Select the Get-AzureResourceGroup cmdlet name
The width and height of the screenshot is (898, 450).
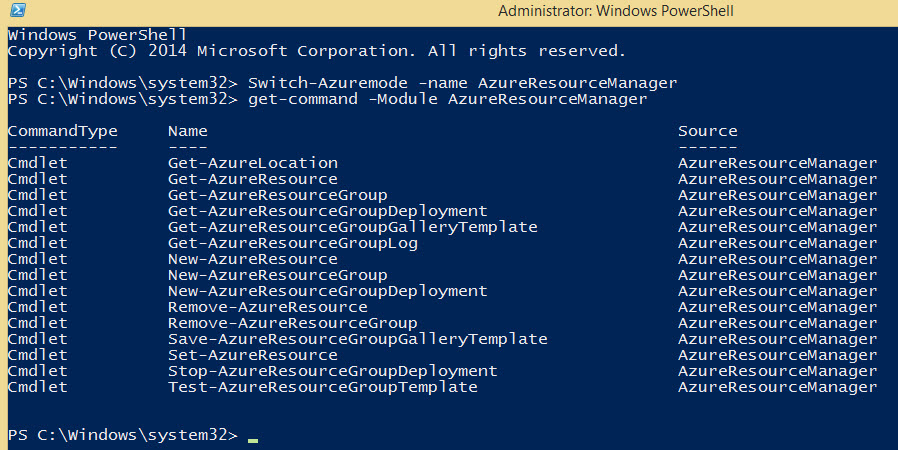coord(278,195)
